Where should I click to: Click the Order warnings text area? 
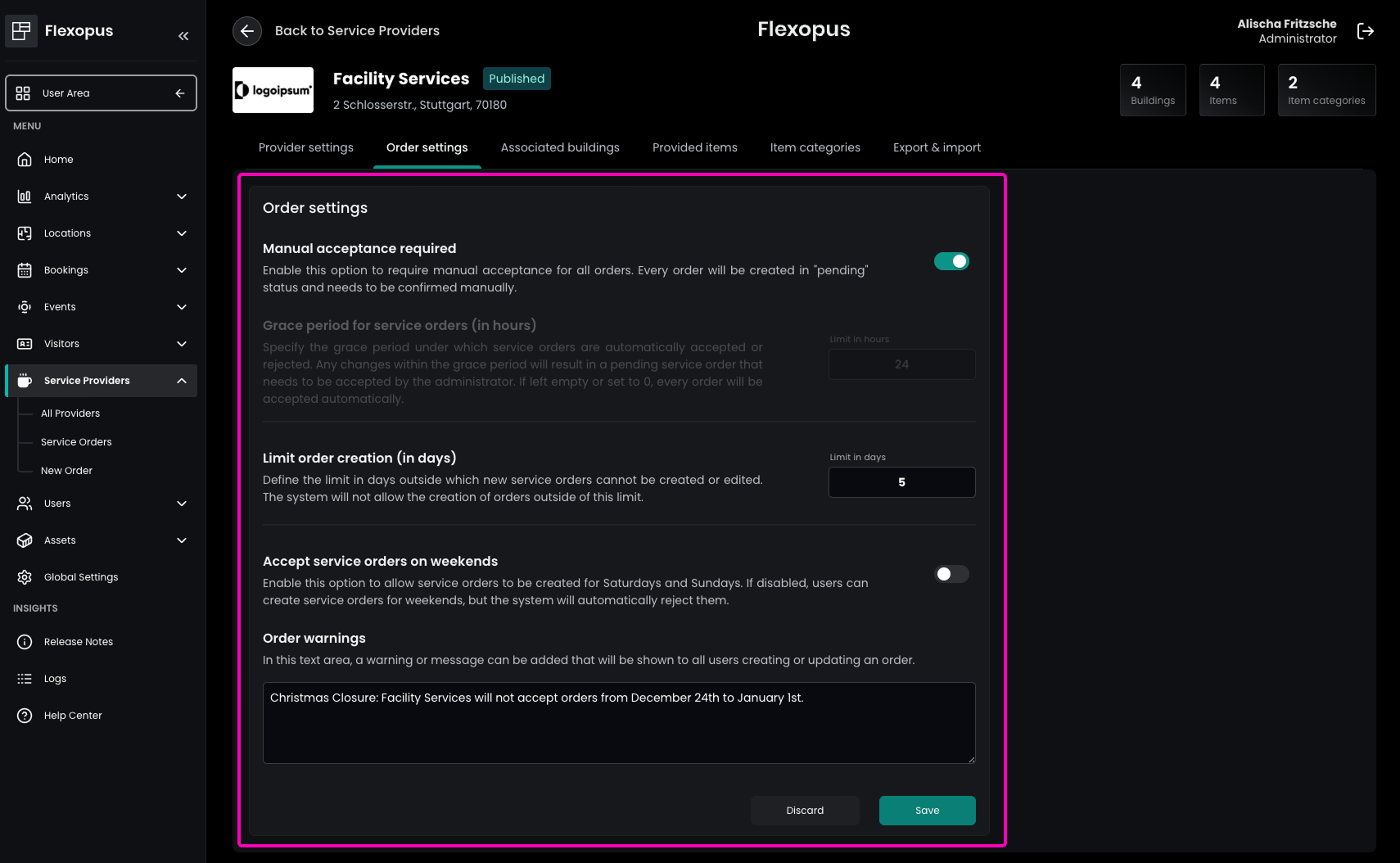[x=618, y=723]
